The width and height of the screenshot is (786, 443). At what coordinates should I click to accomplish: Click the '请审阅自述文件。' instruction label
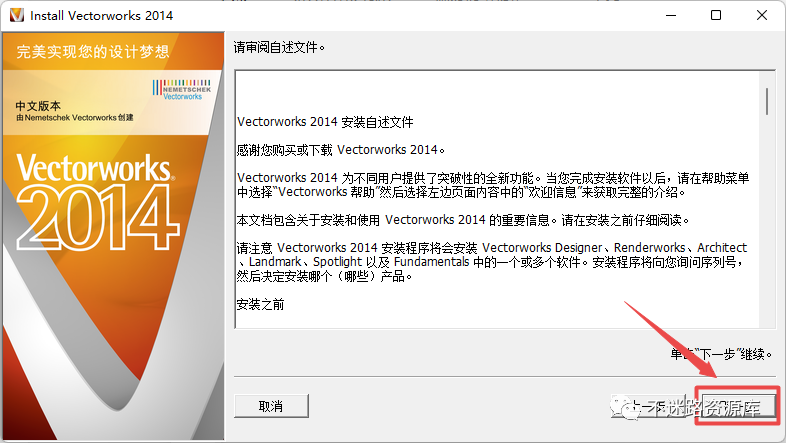tap(279, 48)
